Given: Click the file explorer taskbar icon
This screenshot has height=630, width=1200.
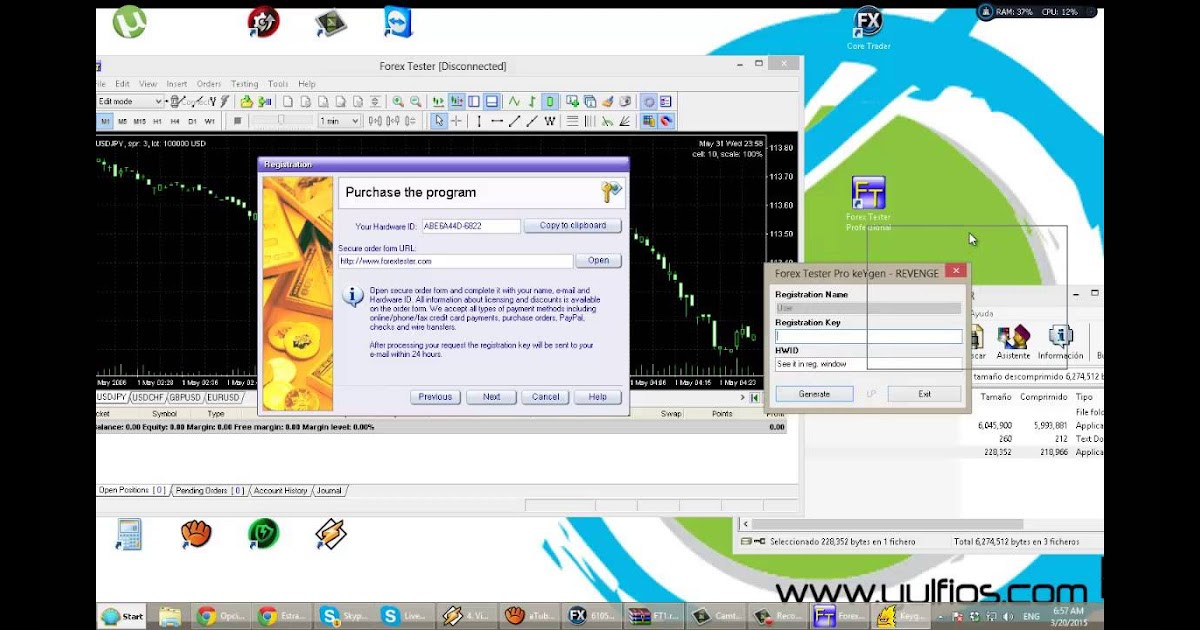Looking at the screenshot, I should point(170,616).
